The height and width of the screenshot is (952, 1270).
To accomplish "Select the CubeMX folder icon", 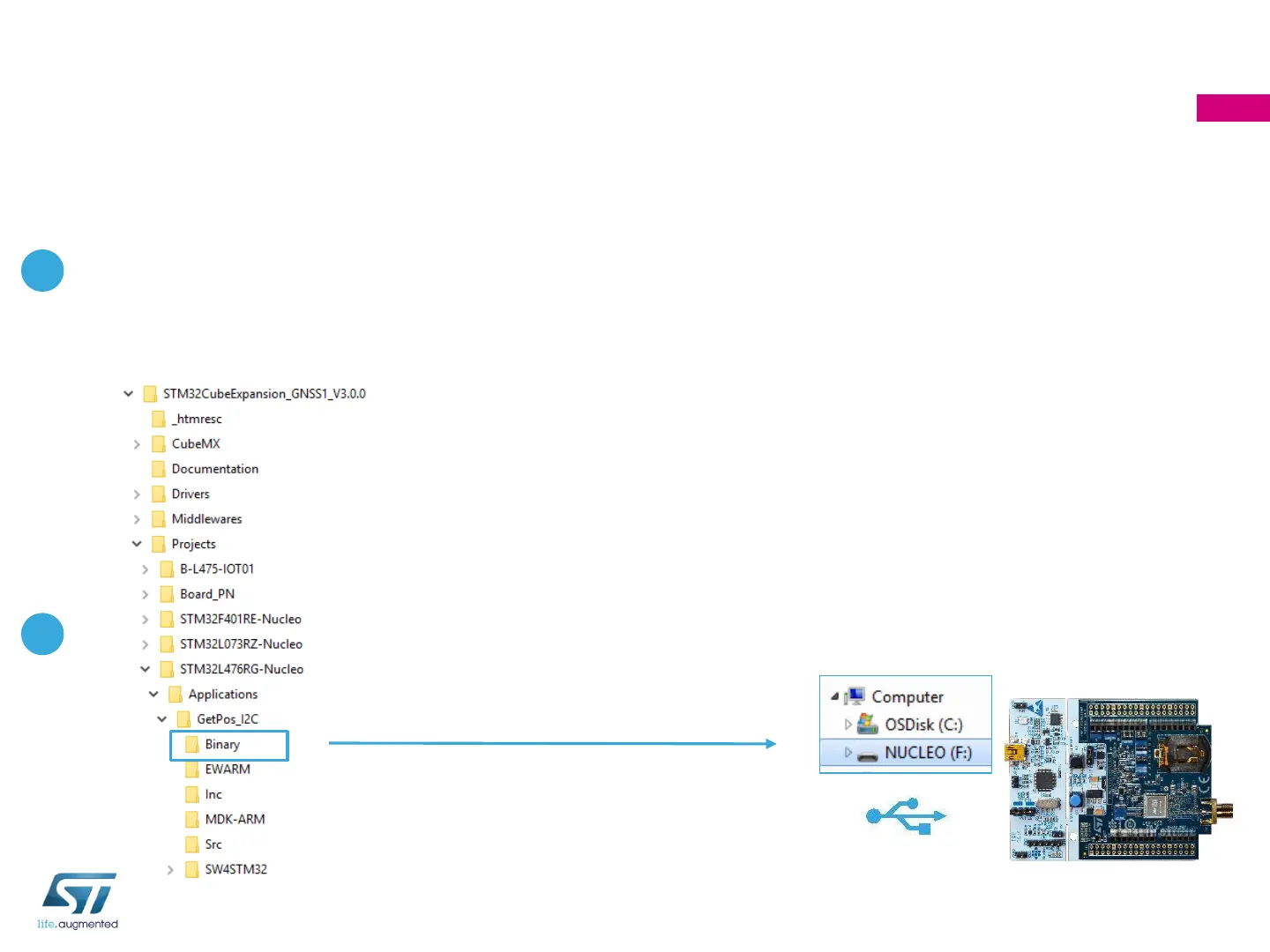I will (159, 444).
